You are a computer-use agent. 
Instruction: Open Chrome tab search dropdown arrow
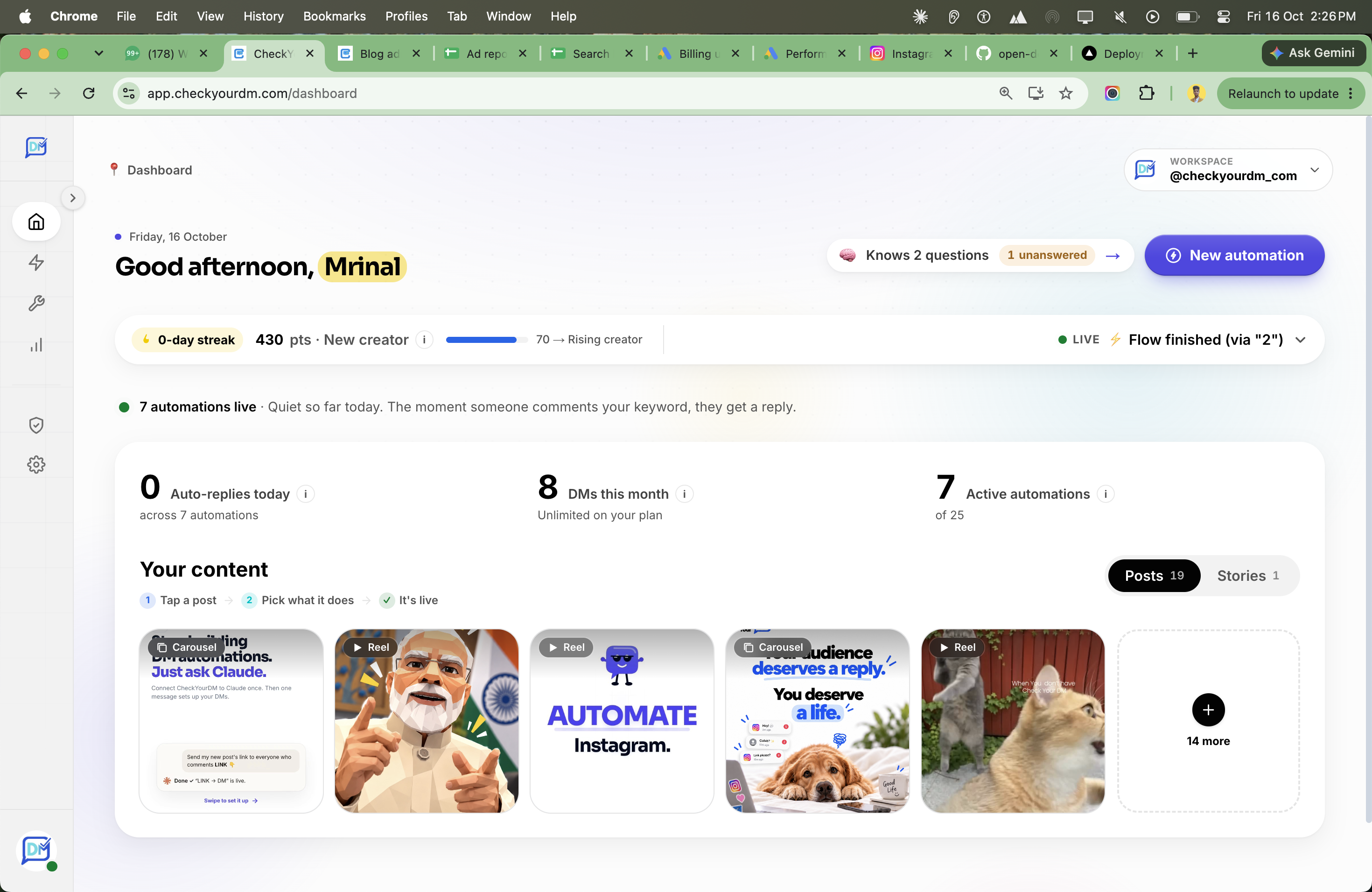click(x=98, y=54)
